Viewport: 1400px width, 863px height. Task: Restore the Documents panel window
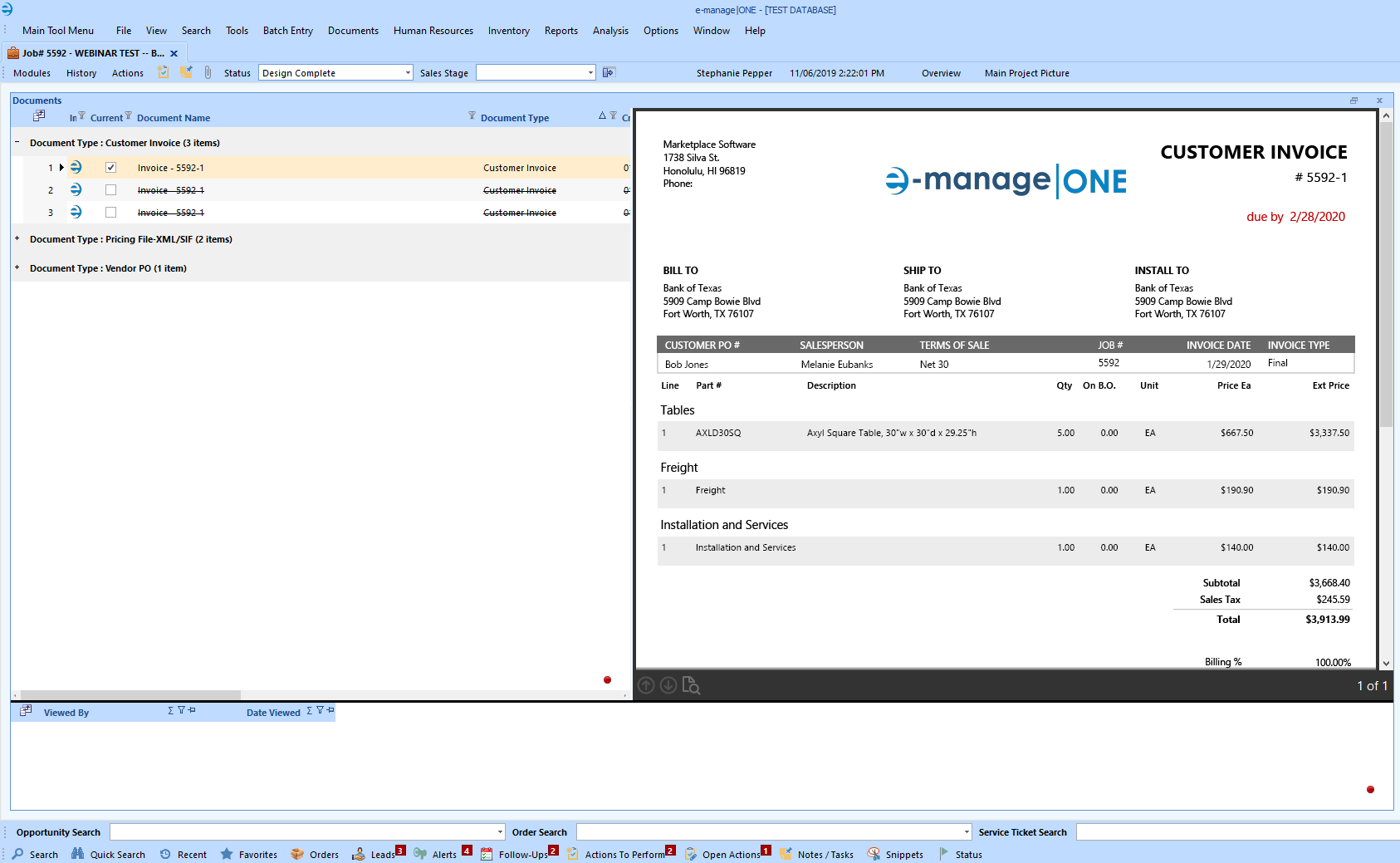[1353, 101]
